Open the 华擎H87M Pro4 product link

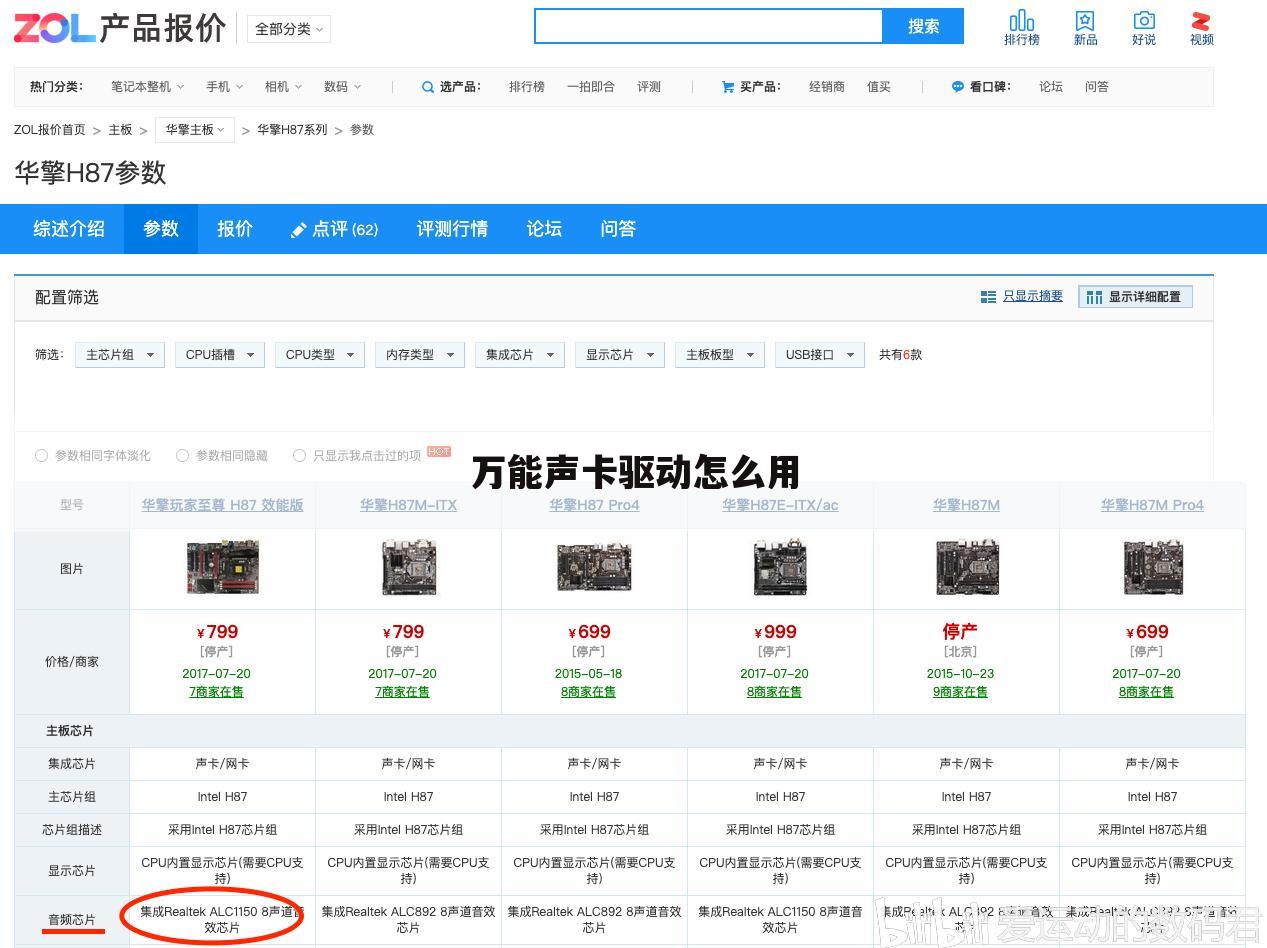(1152, 505)
